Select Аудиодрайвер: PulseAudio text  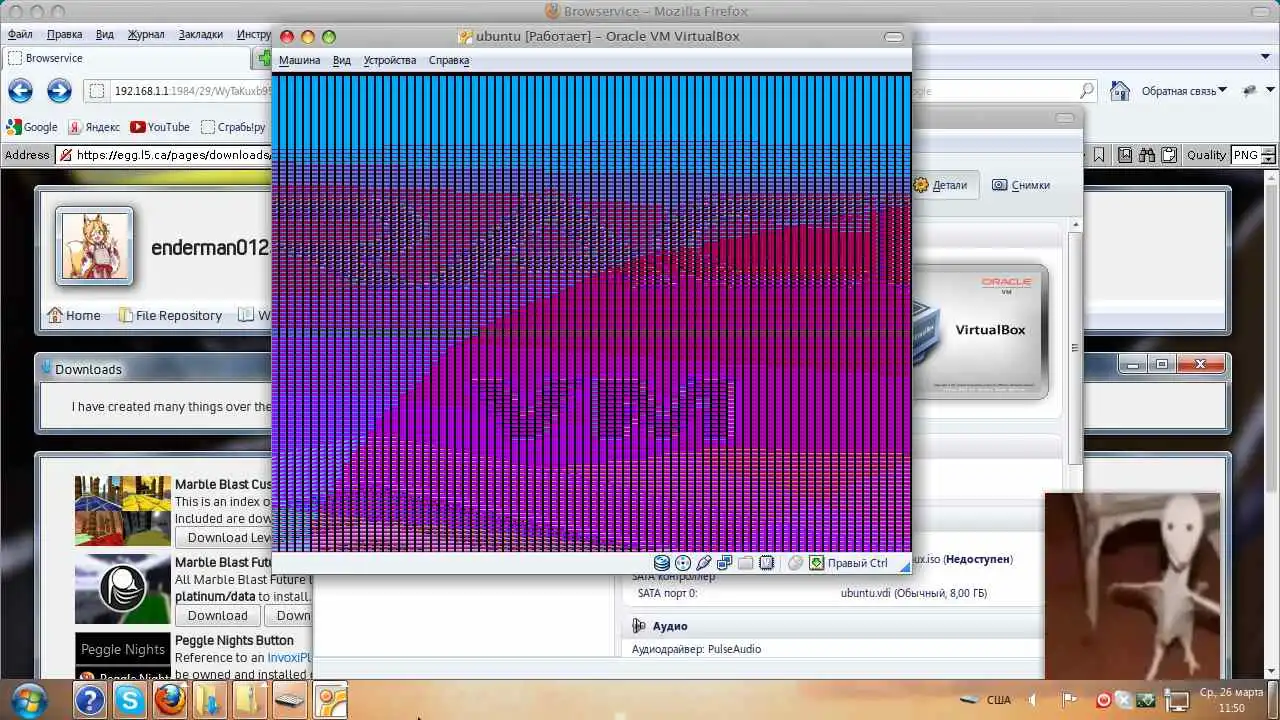[x=696, y=649]
